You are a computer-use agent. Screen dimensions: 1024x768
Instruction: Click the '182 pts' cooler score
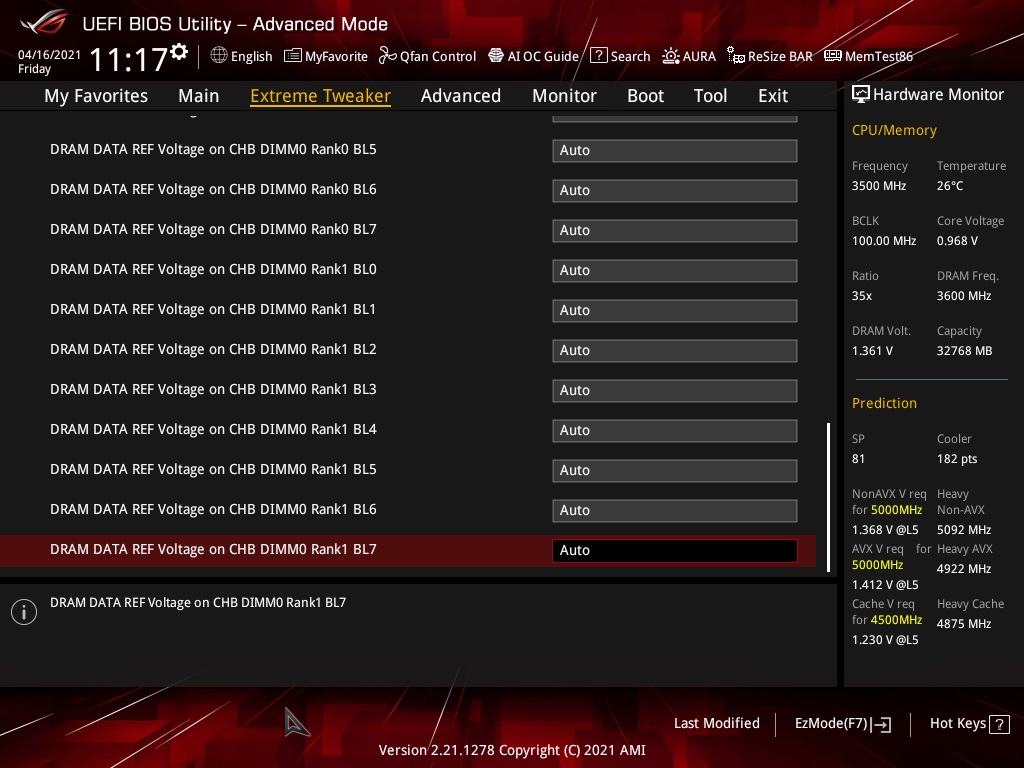pos(957,459)
